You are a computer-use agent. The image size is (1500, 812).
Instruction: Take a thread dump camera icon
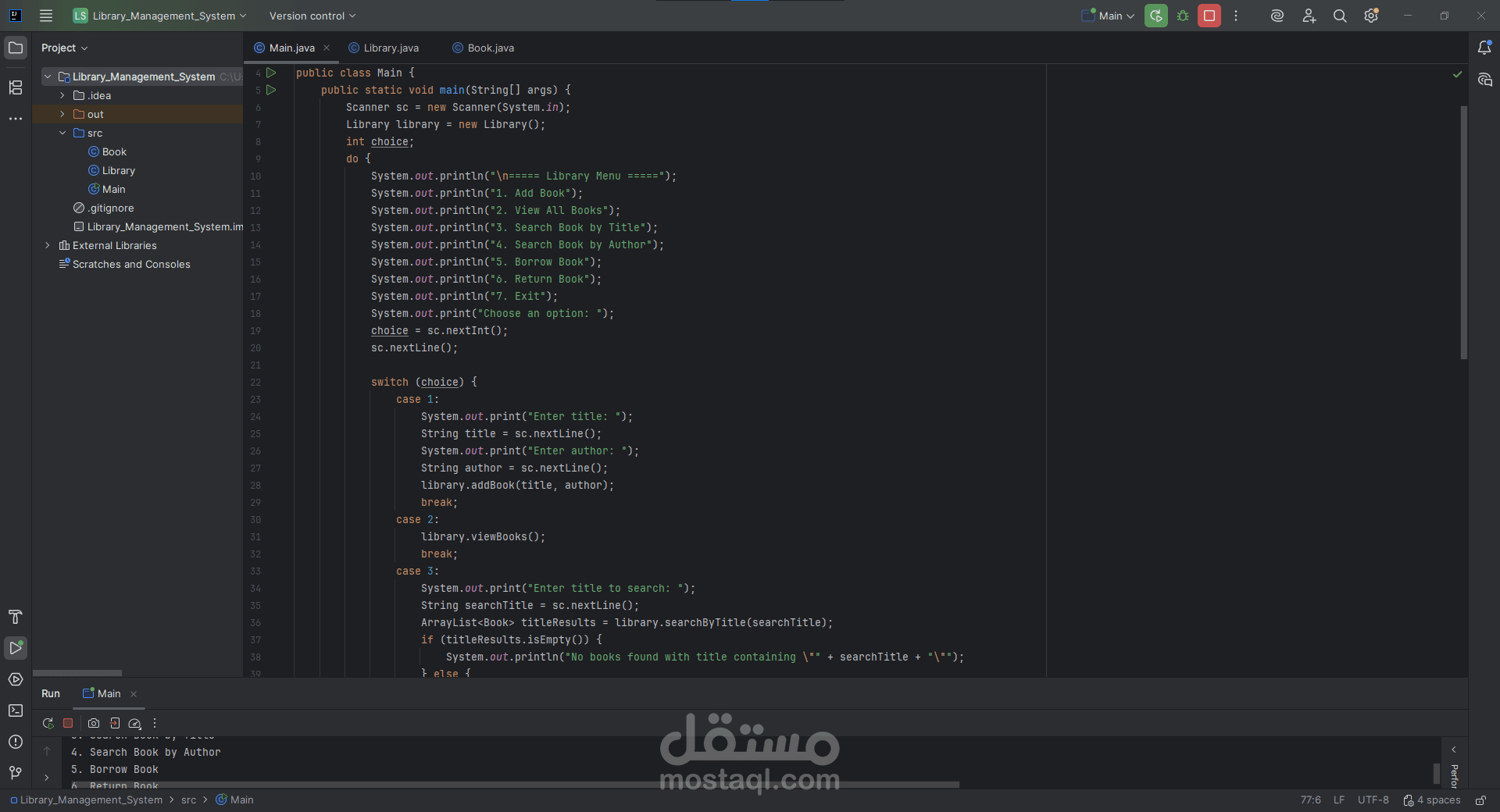94,723
